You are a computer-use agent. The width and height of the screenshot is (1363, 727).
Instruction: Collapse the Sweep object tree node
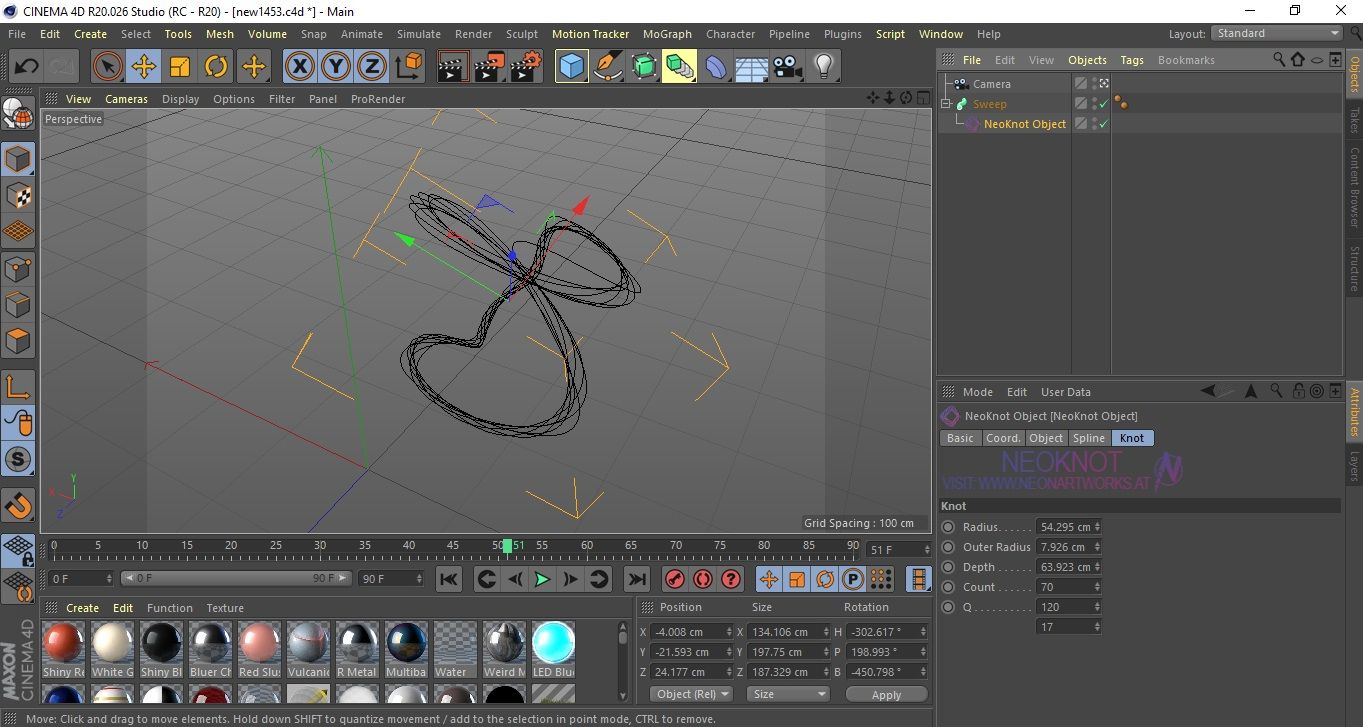[946, 104]
